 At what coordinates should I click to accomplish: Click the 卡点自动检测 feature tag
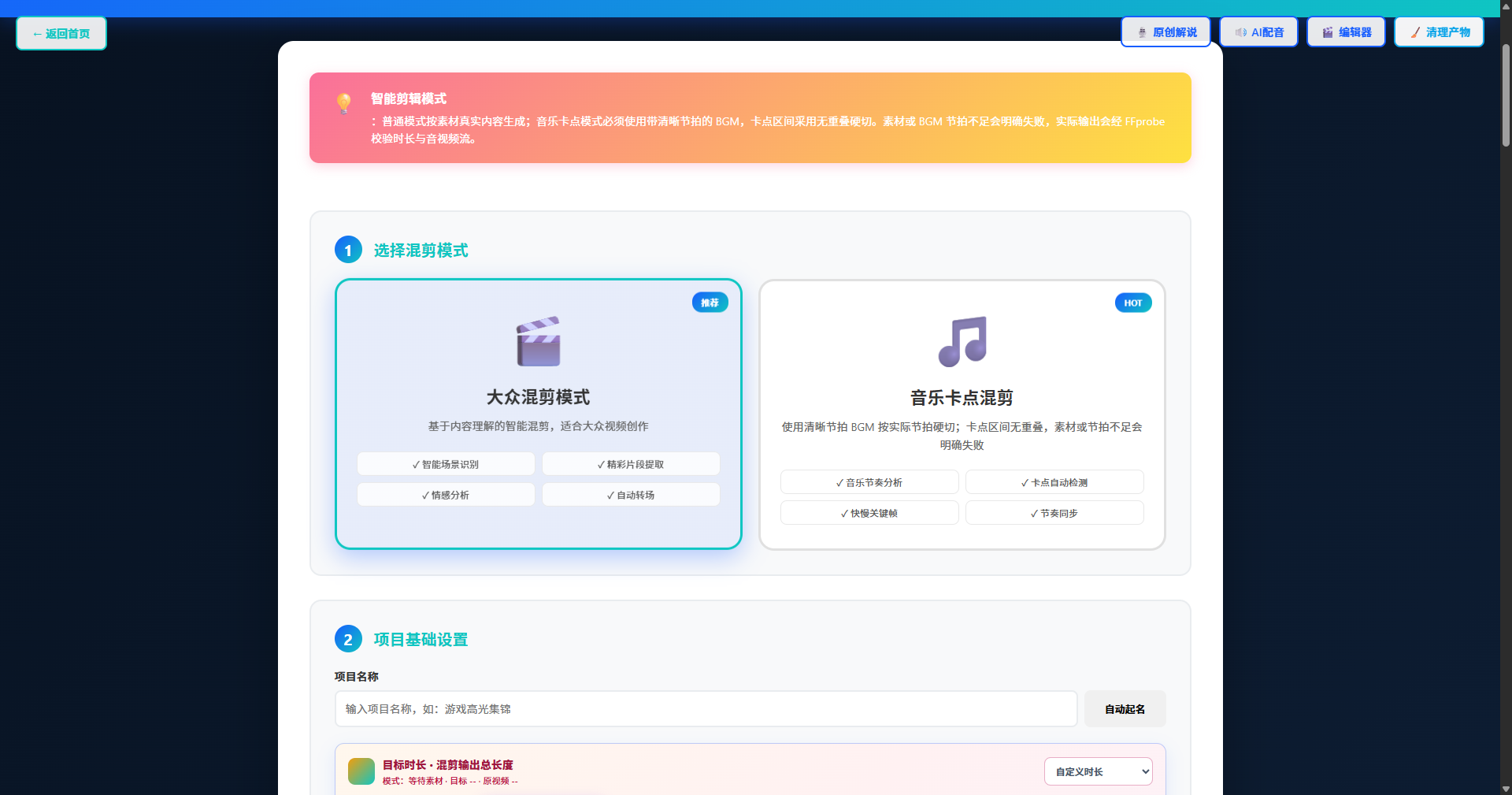tap(1054, 482)
